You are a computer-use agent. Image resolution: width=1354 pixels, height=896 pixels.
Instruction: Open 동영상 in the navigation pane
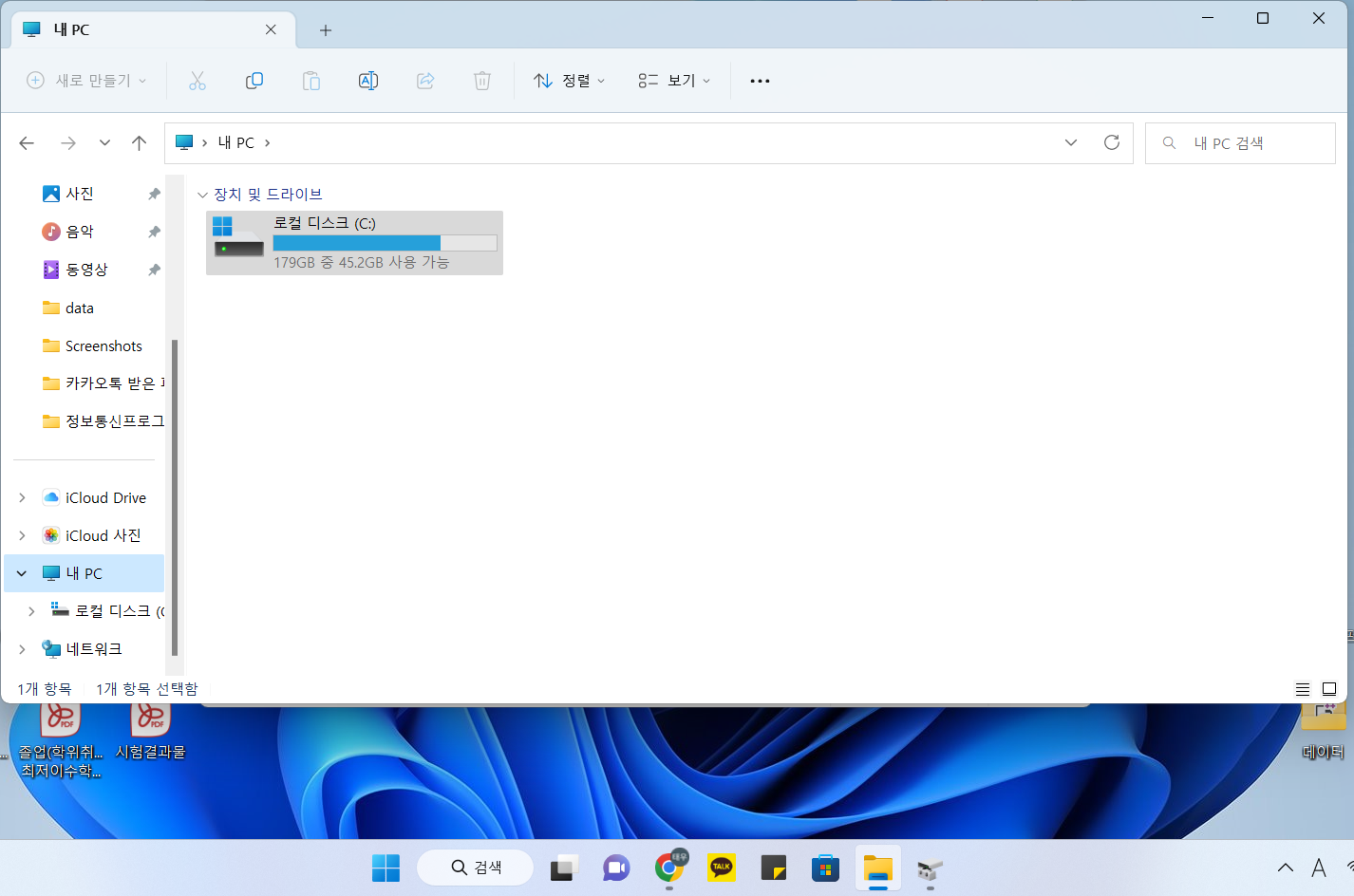(x=85, y=270)
